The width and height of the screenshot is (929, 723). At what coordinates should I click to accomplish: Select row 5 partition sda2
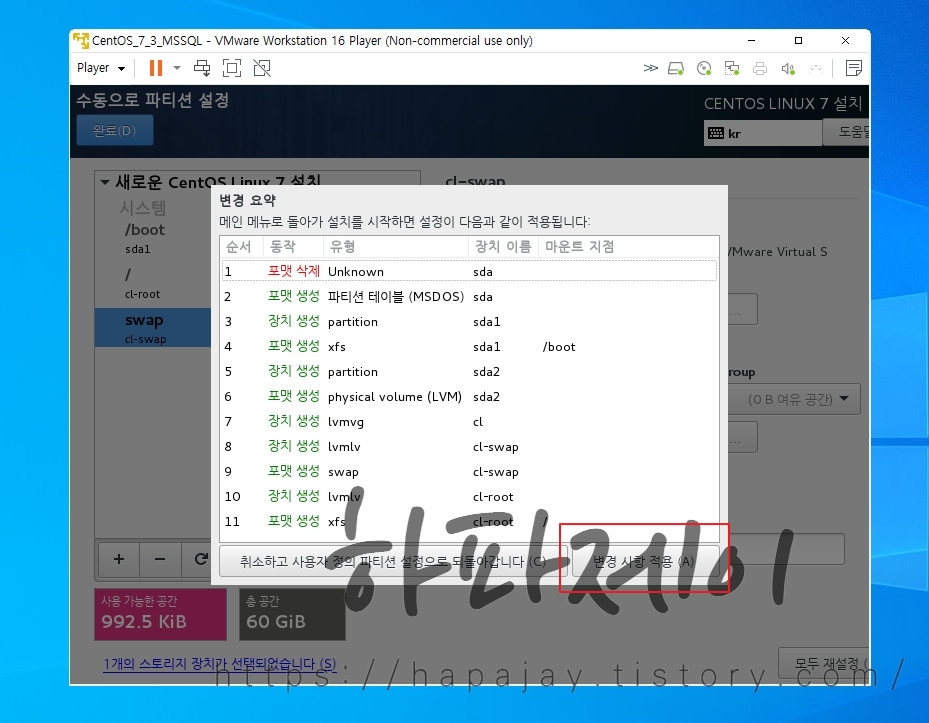[x=469, y=372]
